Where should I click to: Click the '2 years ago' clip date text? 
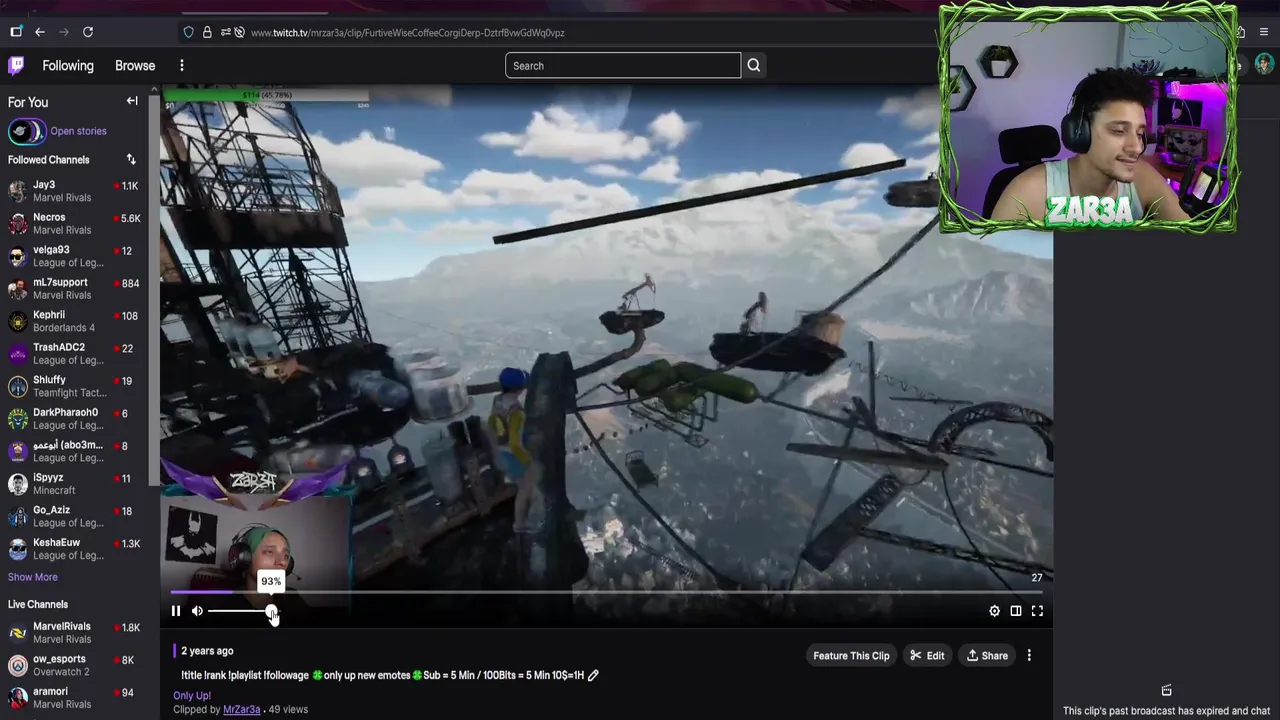(x=207, y=651)
